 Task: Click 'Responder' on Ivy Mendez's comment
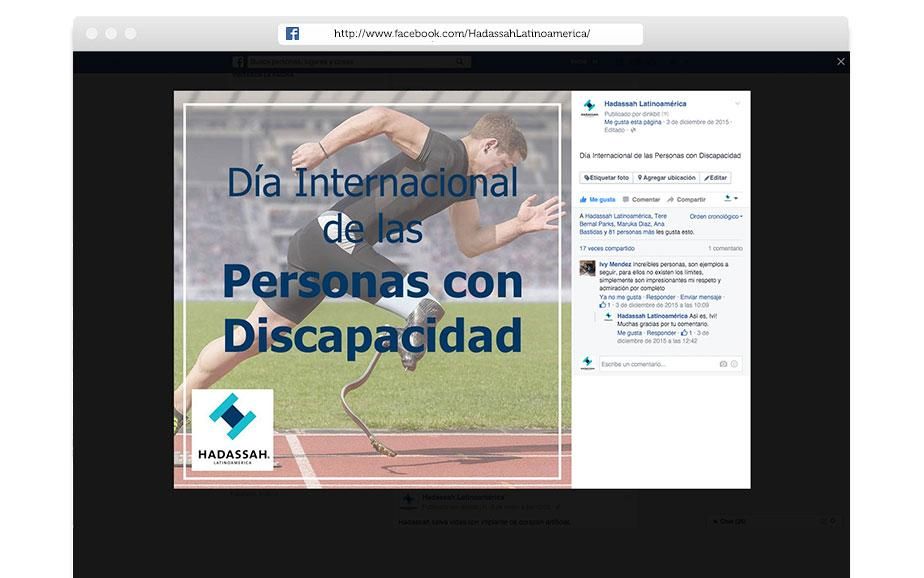(x=661, y=298)
